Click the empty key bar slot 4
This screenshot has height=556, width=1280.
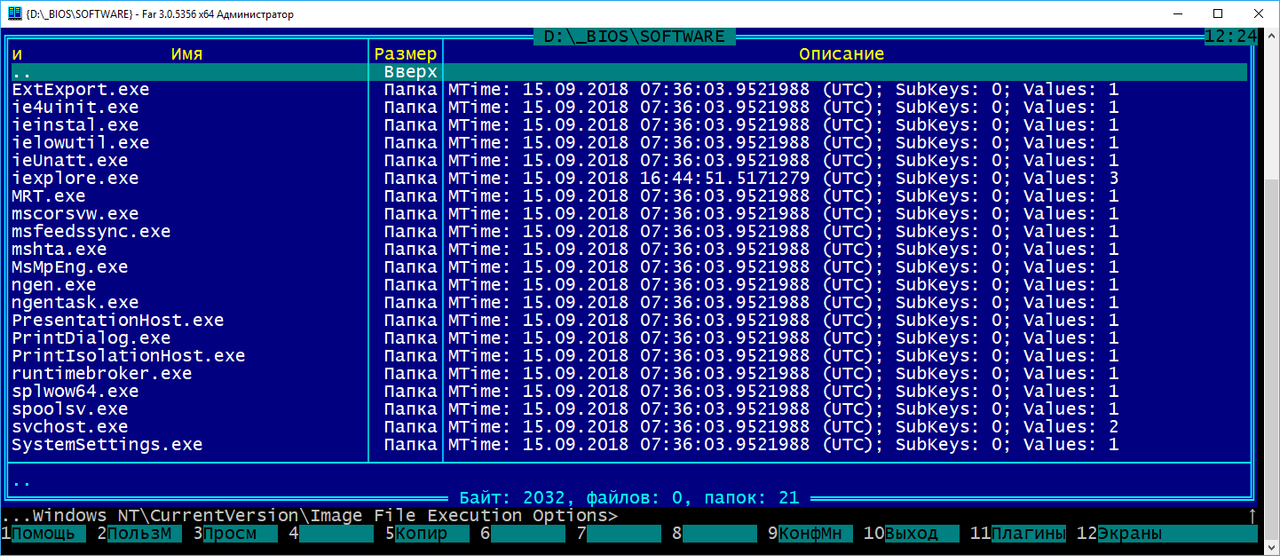tap(331, 534)
